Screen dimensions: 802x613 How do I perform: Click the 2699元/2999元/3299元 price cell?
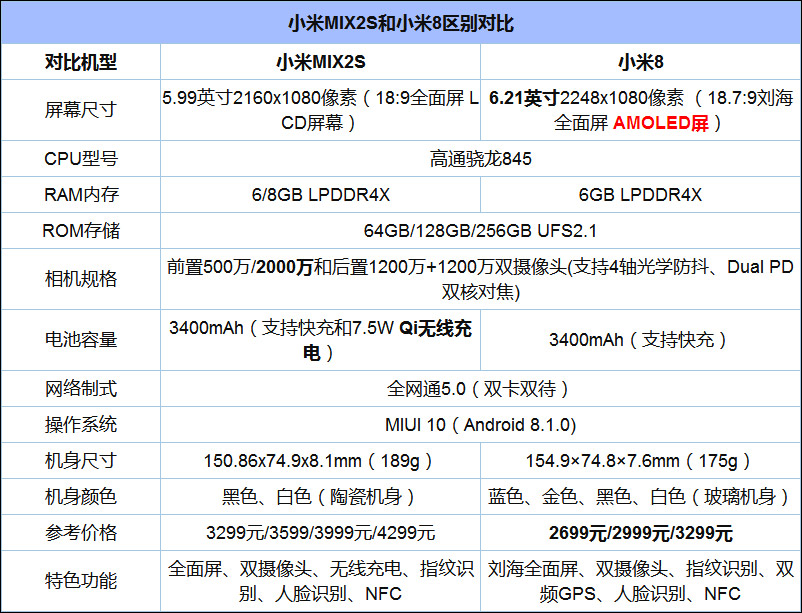(640, 533)
